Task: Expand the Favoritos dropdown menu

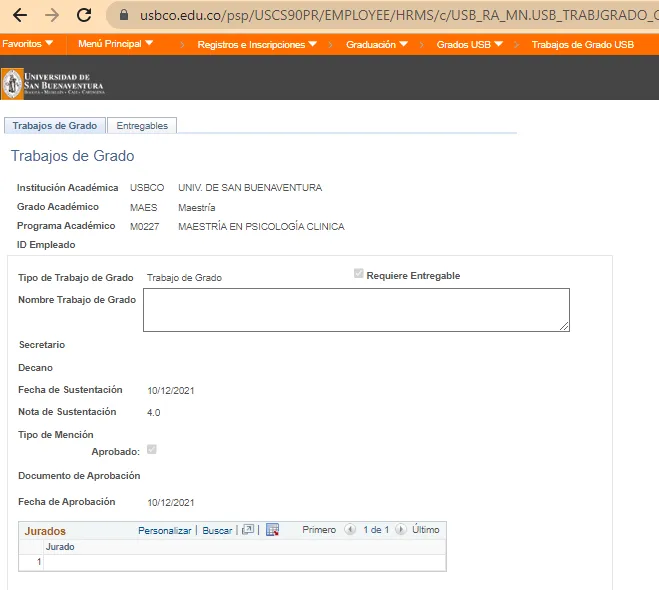Action: (28, 44)
